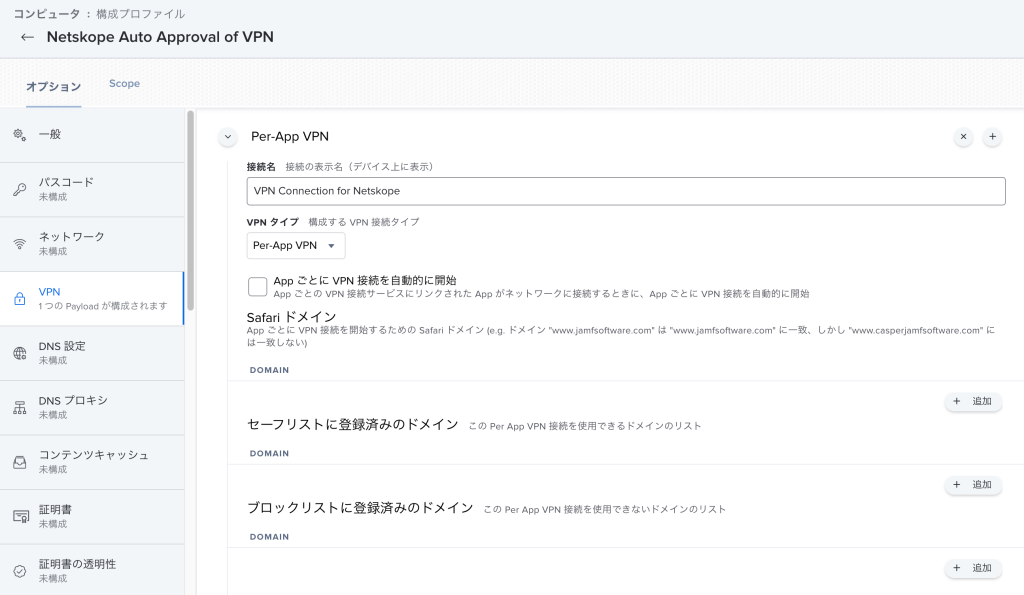Click the Netskope Auto Approval of VPN title

tap(160, 37)
